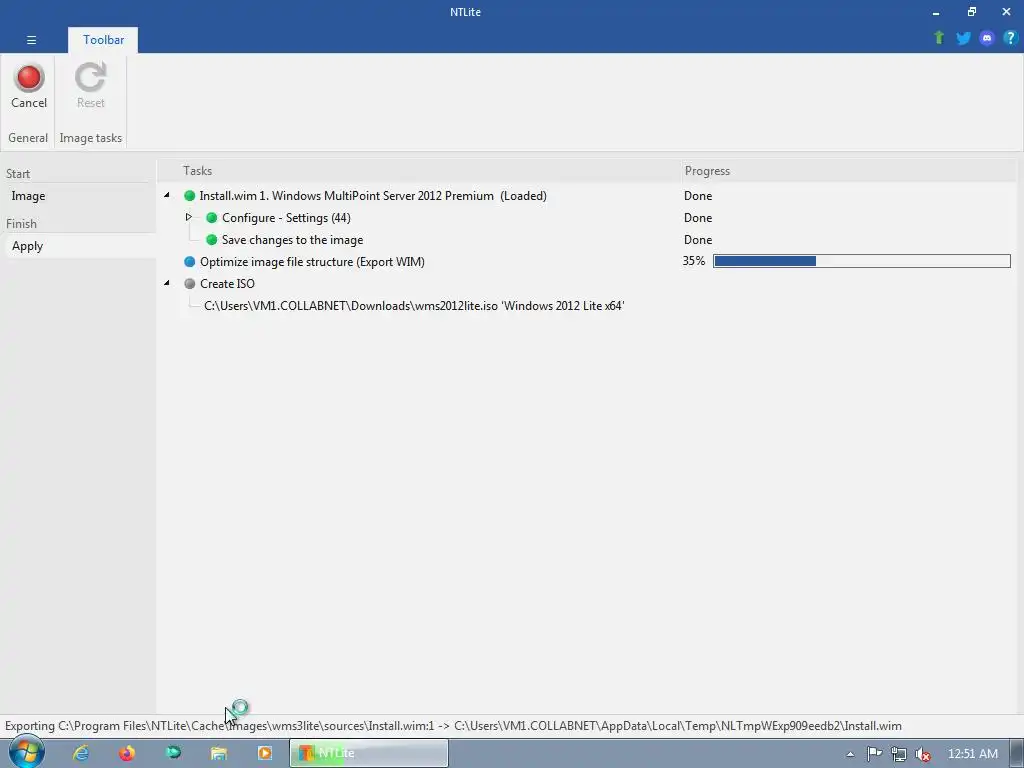Open the Windows Start orb
The width and height of the screenshot is (1024, 768).
click(x=26, y=753)
